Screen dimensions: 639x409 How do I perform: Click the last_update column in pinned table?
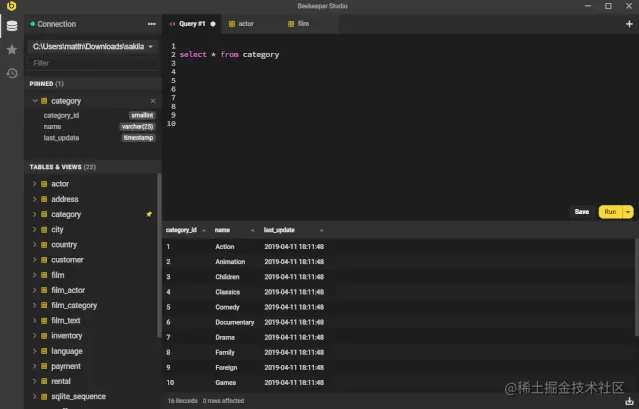[x=61, y=138]
